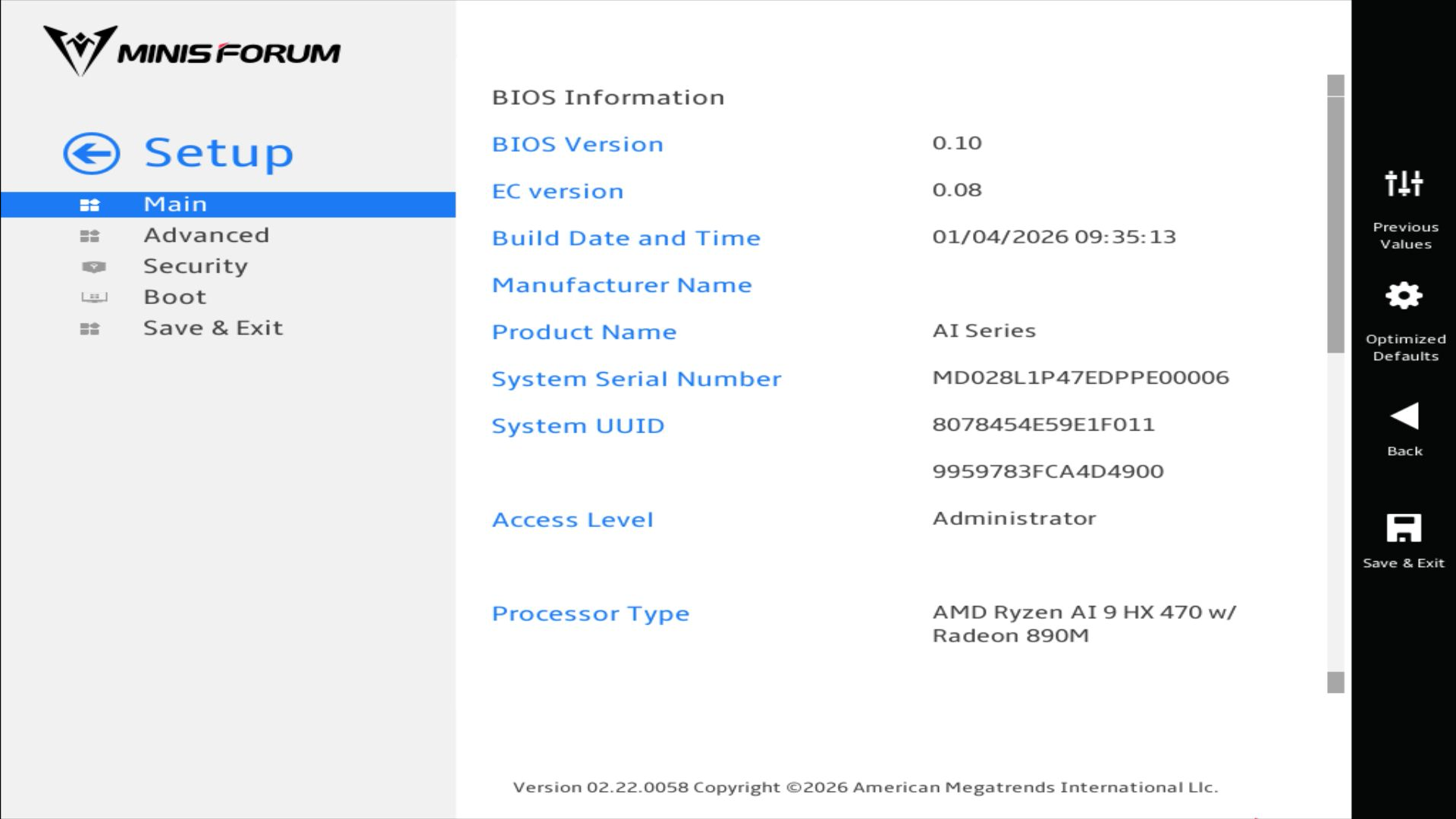Click the scrollbar down arrow button
The width and height of the screenshot is (1456, 819).
tap(1335, 682)
